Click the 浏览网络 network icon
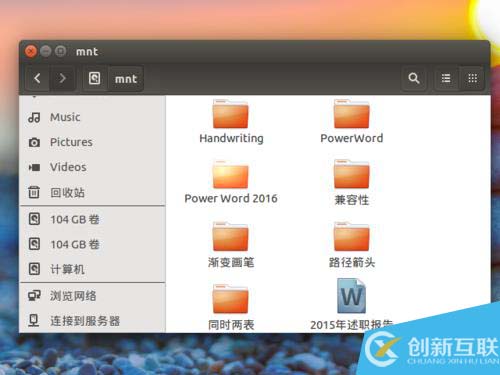Screen dimensions: 500x375 point(34,296)
